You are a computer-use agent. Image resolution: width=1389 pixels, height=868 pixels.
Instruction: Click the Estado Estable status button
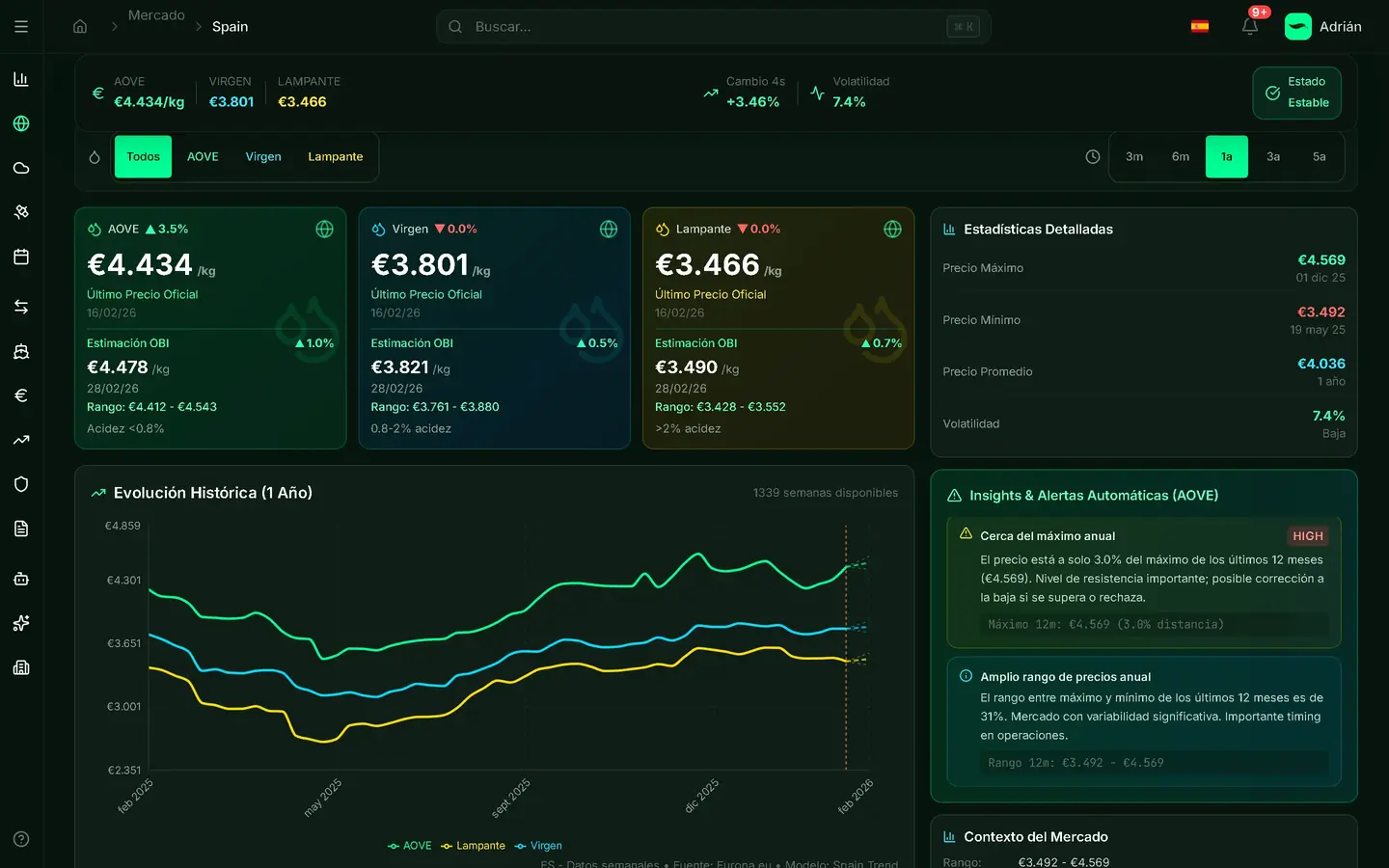1296,93
